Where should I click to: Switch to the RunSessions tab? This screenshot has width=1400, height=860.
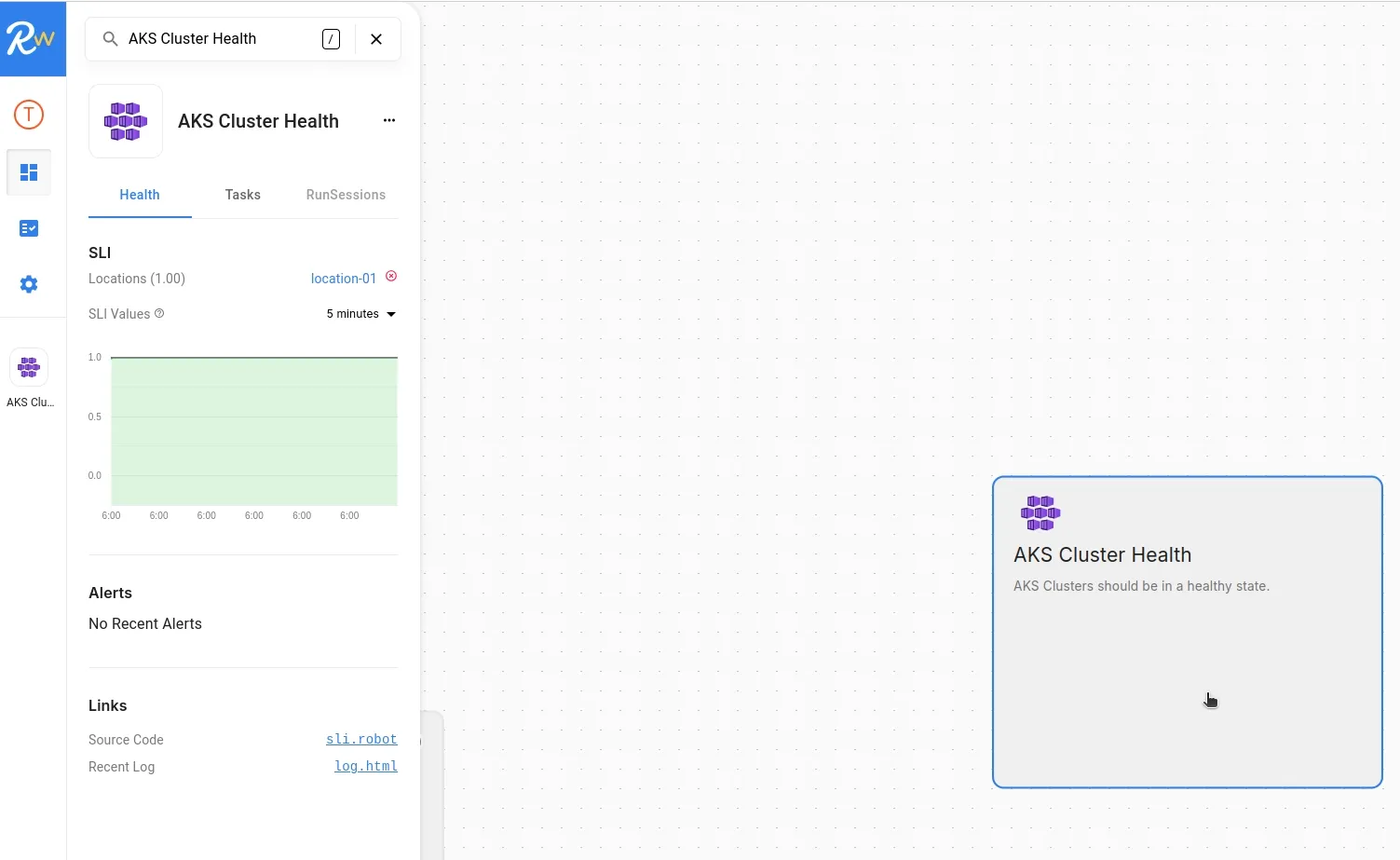(x=346, y=195)
